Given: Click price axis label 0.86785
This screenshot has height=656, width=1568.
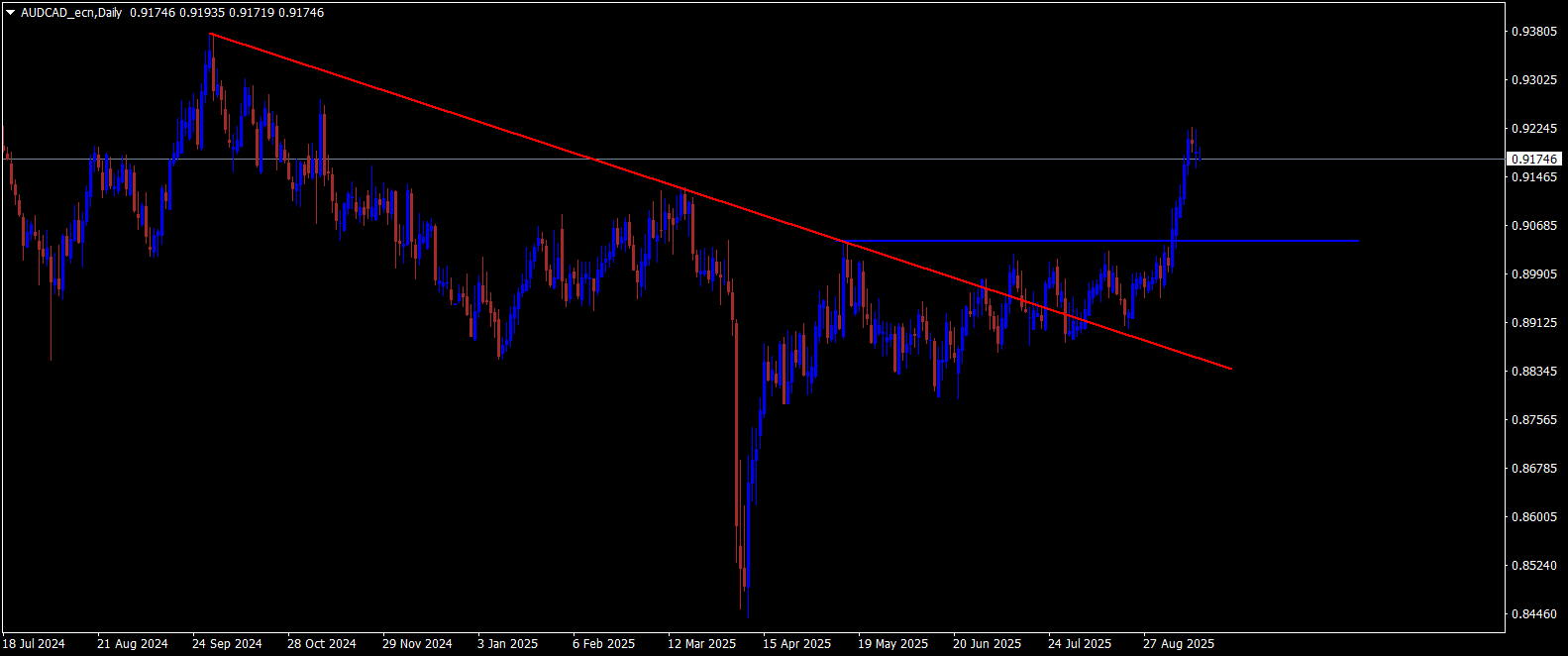Looking at the screenshot, I should pos(1533,469).
